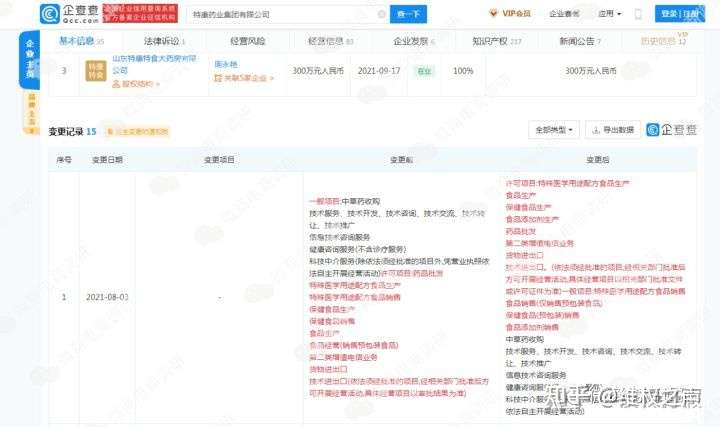The image size is (720, 427).
Task: Open the 山东特康特食大药房有限公司 company link
Action: coord(154,64)
